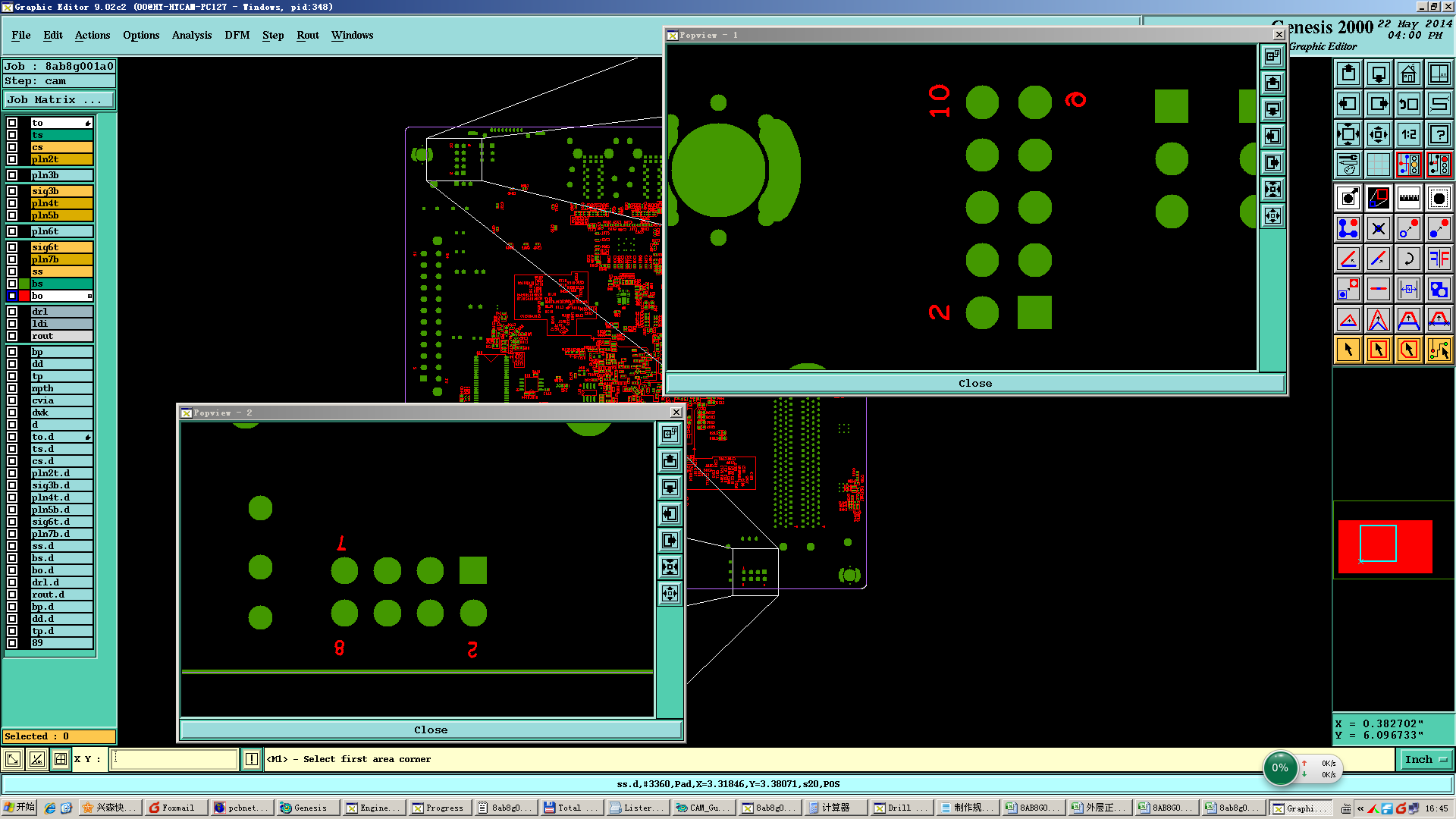Click the 1:2 zoom ratio icon

1408,134
